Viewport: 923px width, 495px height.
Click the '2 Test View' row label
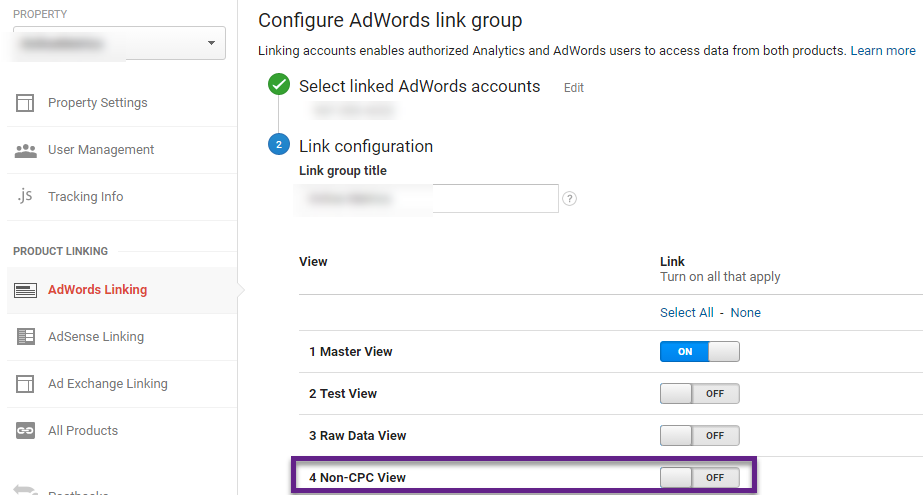click(x=343, y=394)
